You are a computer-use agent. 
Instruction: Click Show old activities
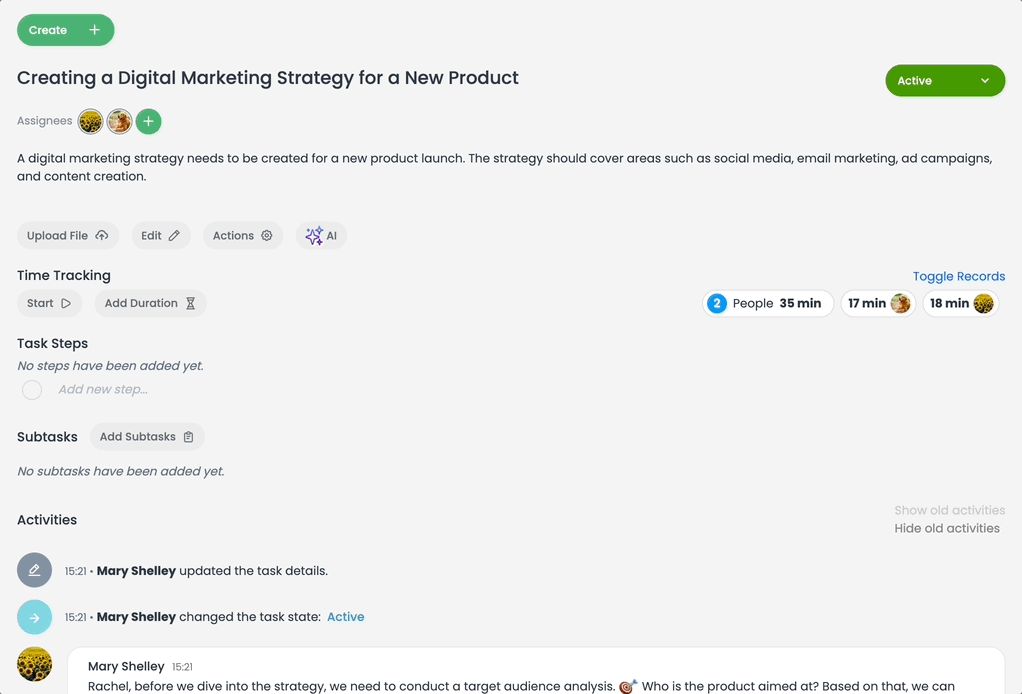(949, 510)
